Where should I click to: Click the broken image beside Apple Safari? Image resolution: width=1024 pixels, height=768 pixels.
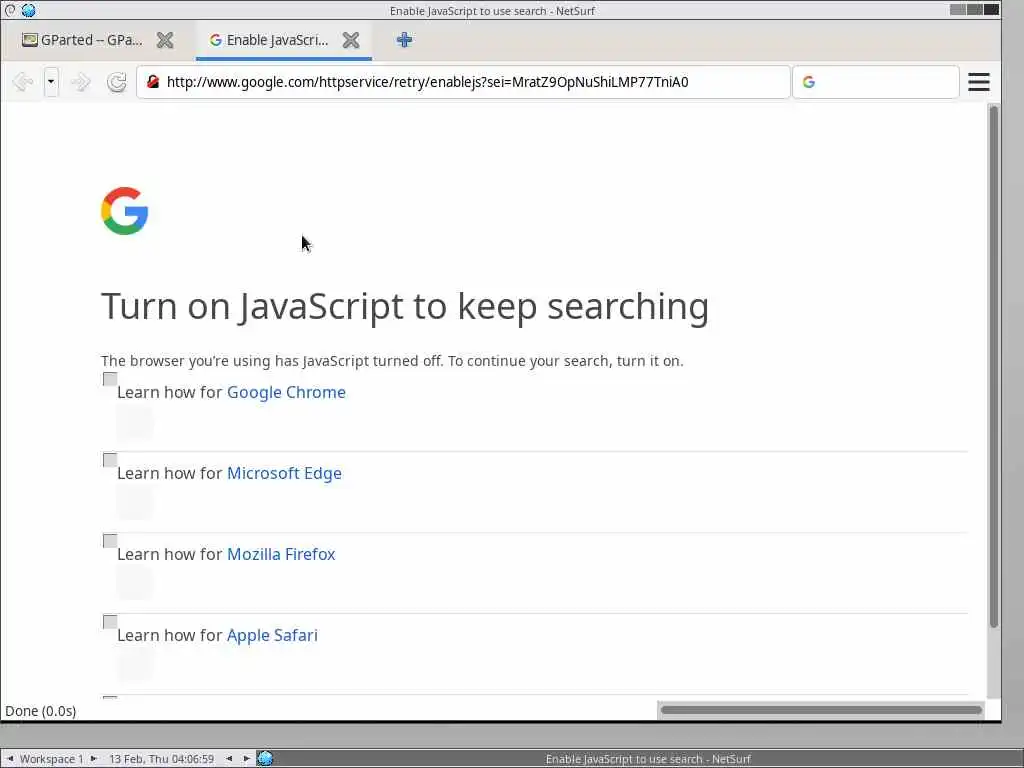[110, 622]
